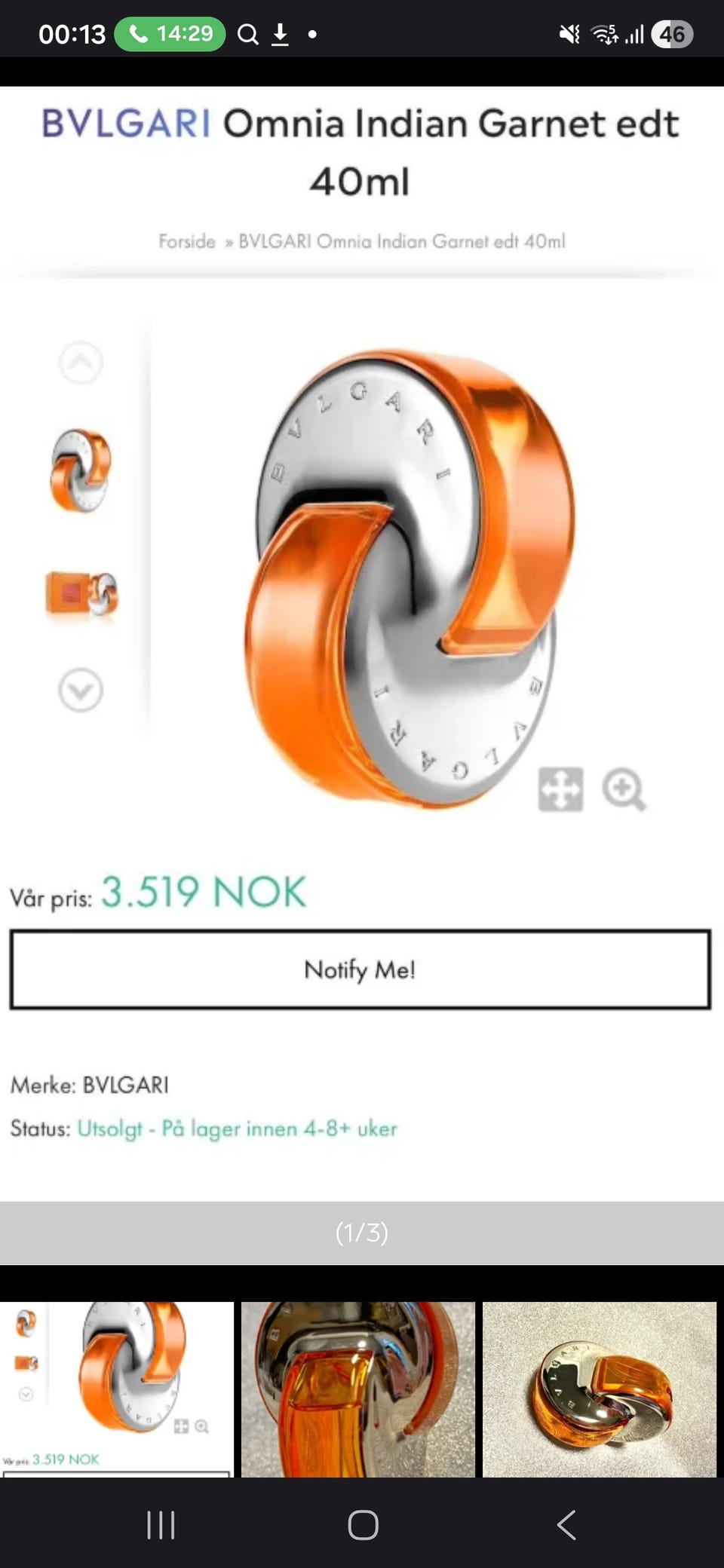Select the orange bottle thumbnail in sidebar
Image resolution: width=724 pixels, height=1568 pixels.
tap(81, 471)
